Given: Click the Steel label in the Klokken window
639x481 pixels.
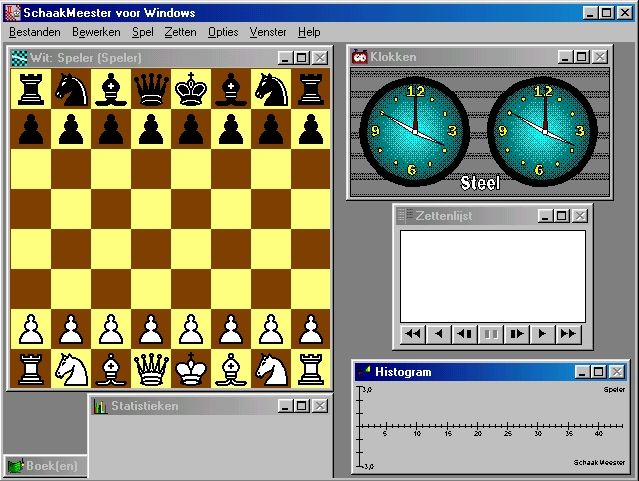Looking at the screenshot, I should [480, 183].
